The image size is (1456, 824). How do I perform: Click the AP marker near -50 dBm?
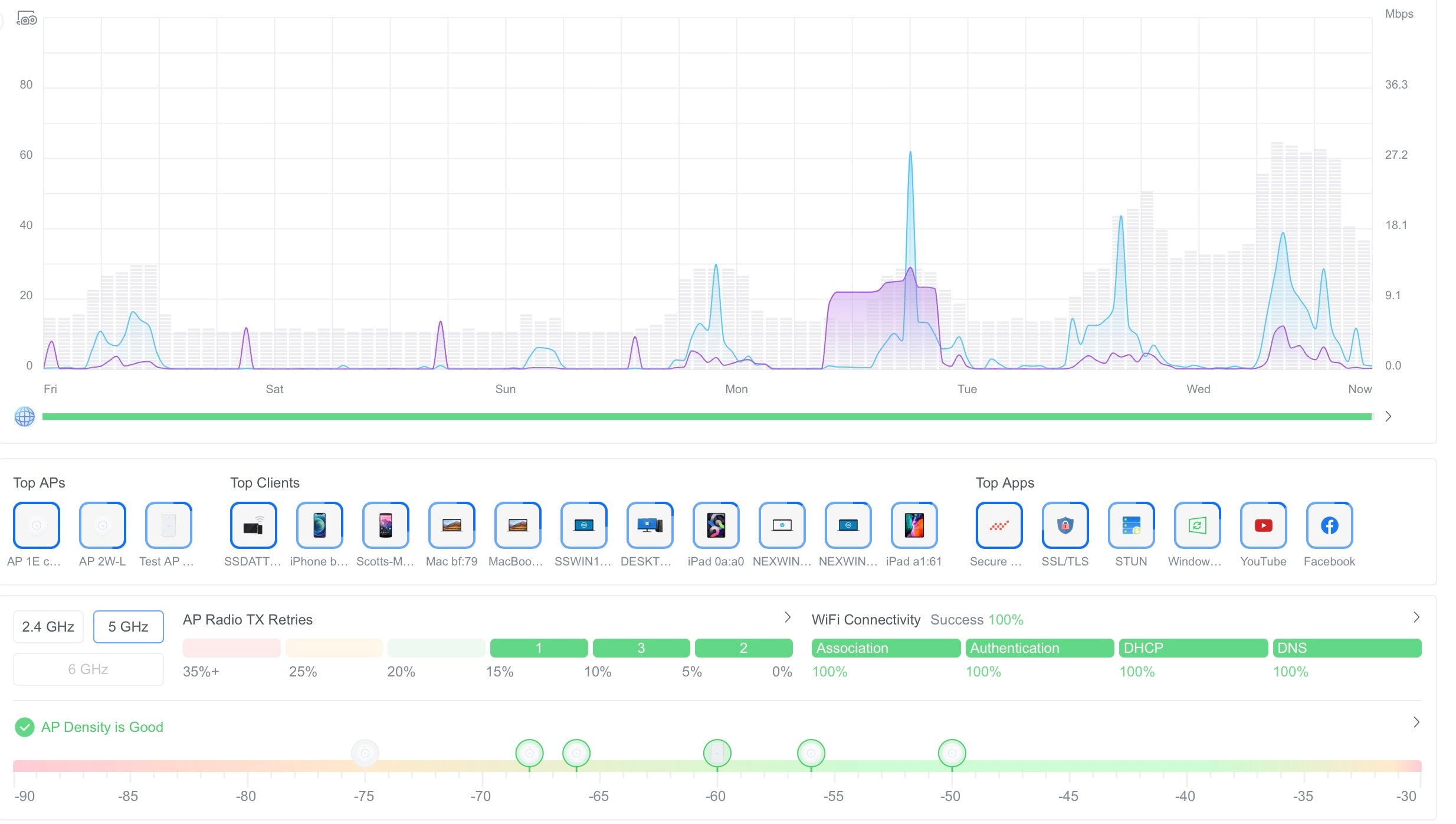(x=952, y=753)
